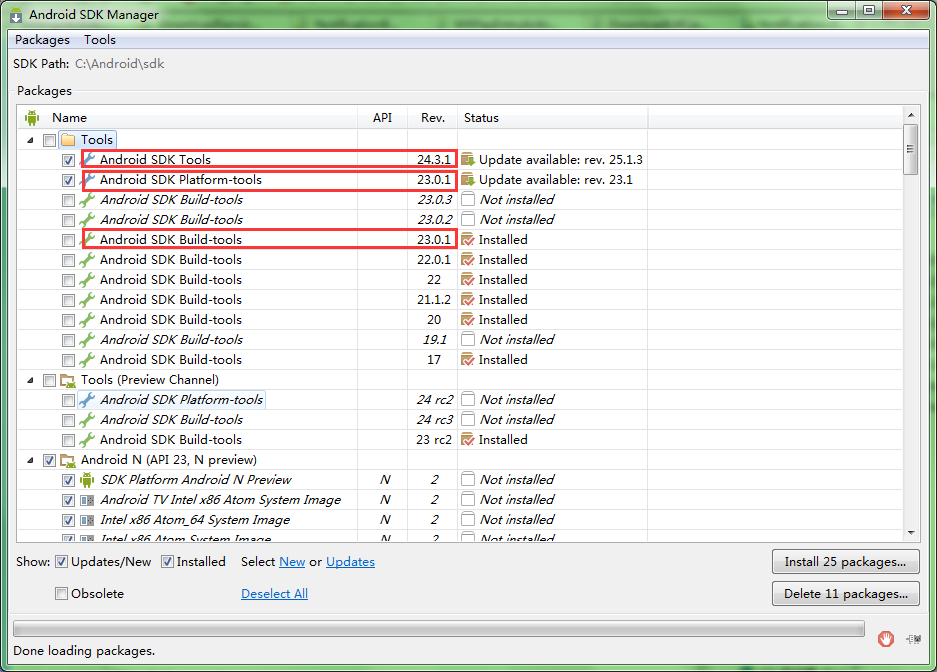
Task: Collapse the Android N (API 23) group
Action: 30,461
